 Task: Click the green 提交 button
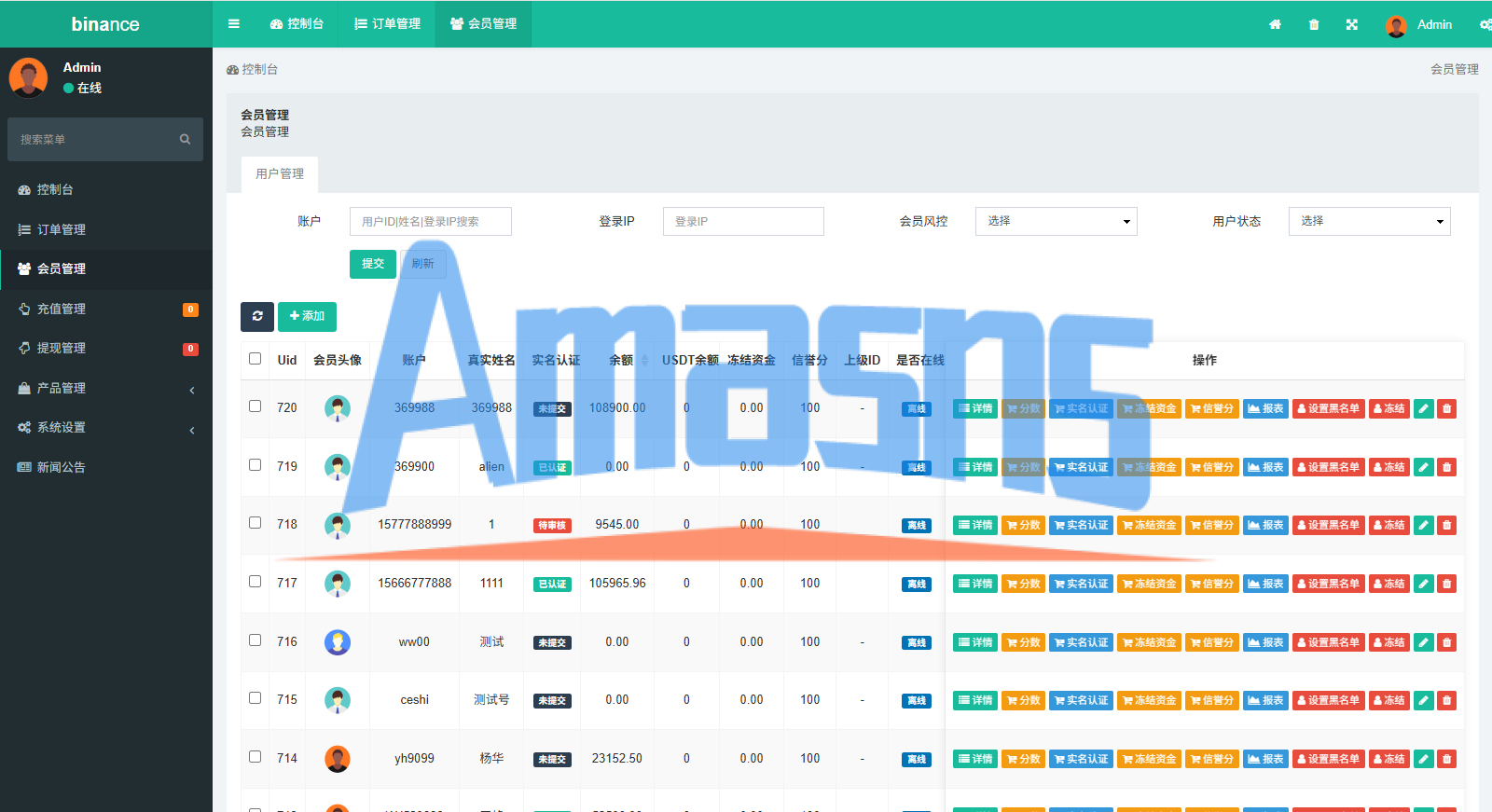coord(373,264)
